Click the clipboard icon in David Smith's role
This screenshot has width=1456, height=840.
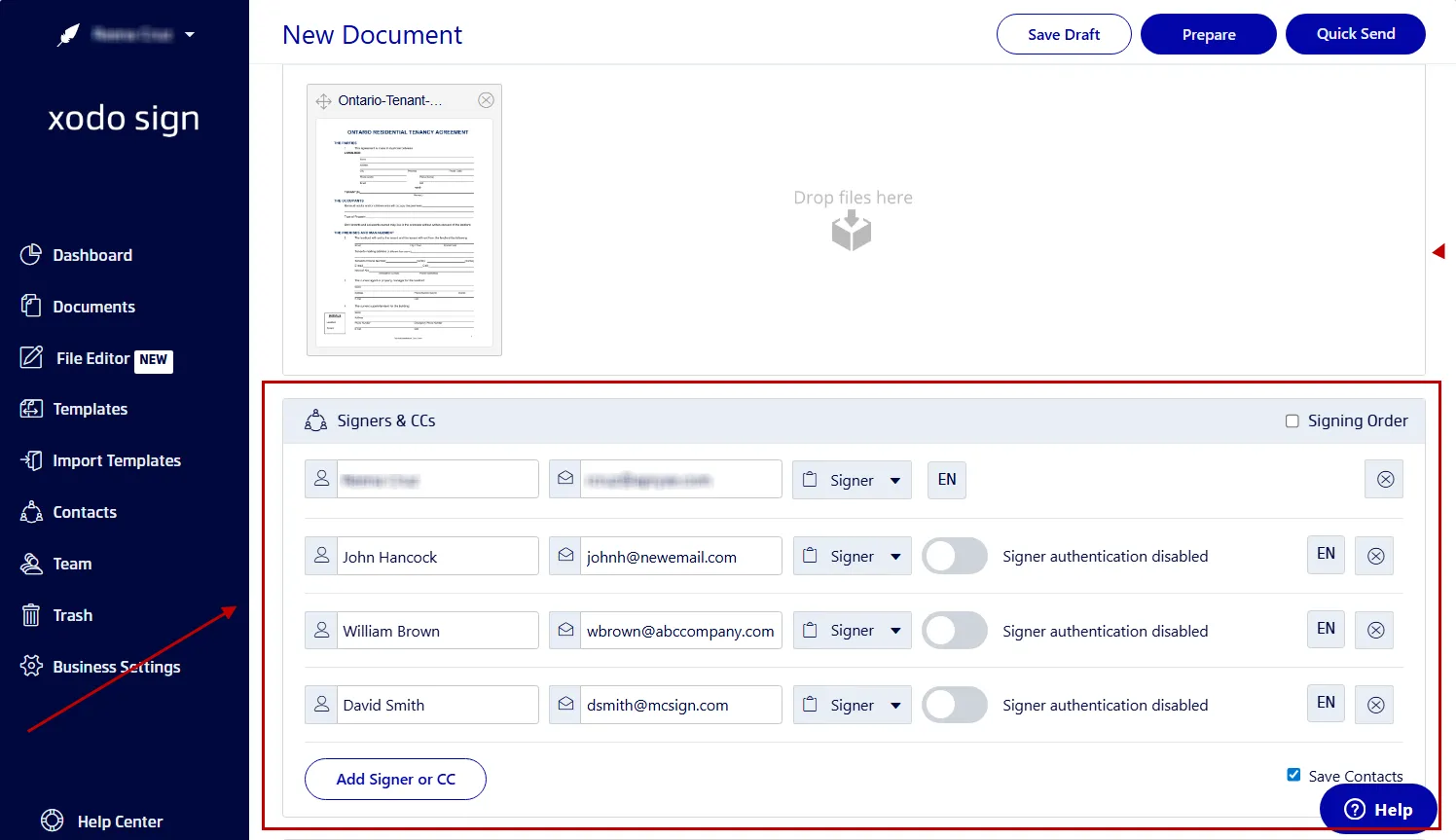click(810, 704)
